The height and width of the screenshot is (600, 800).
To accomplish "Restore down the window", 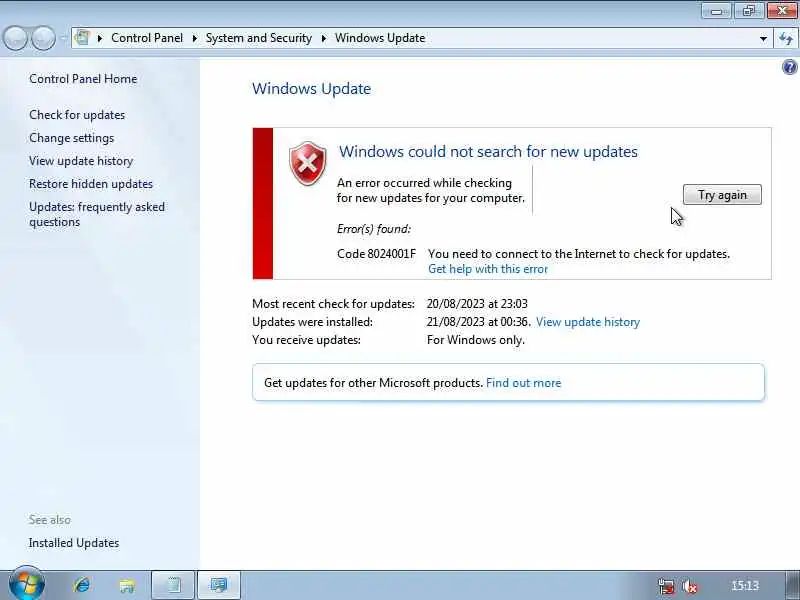I will pyautogui.click(x=748, y=11).
